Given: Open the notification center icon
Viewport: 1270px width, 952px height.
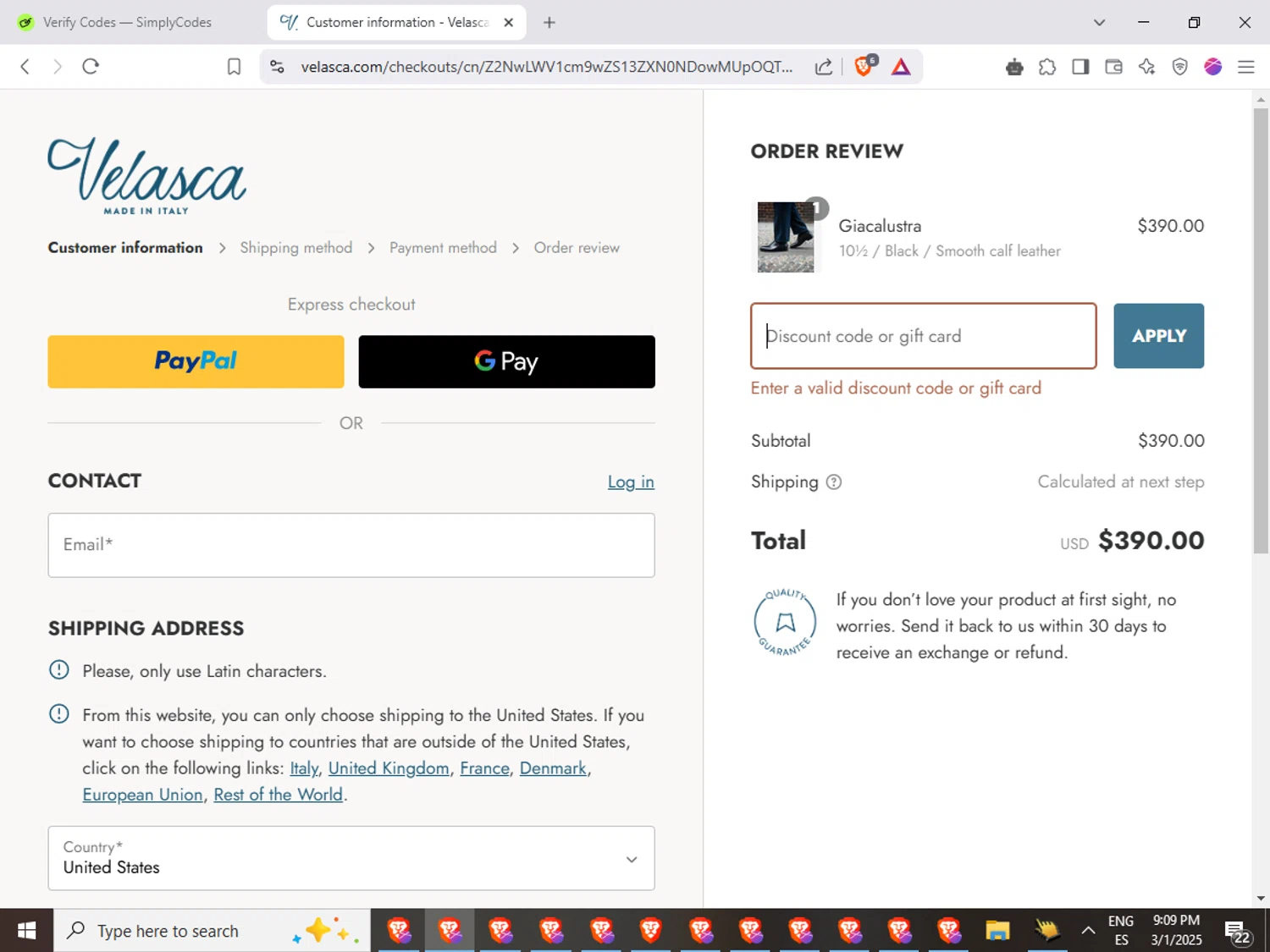Looking at the screenshot, I should pyautogui.click(x=1238, y=933).
